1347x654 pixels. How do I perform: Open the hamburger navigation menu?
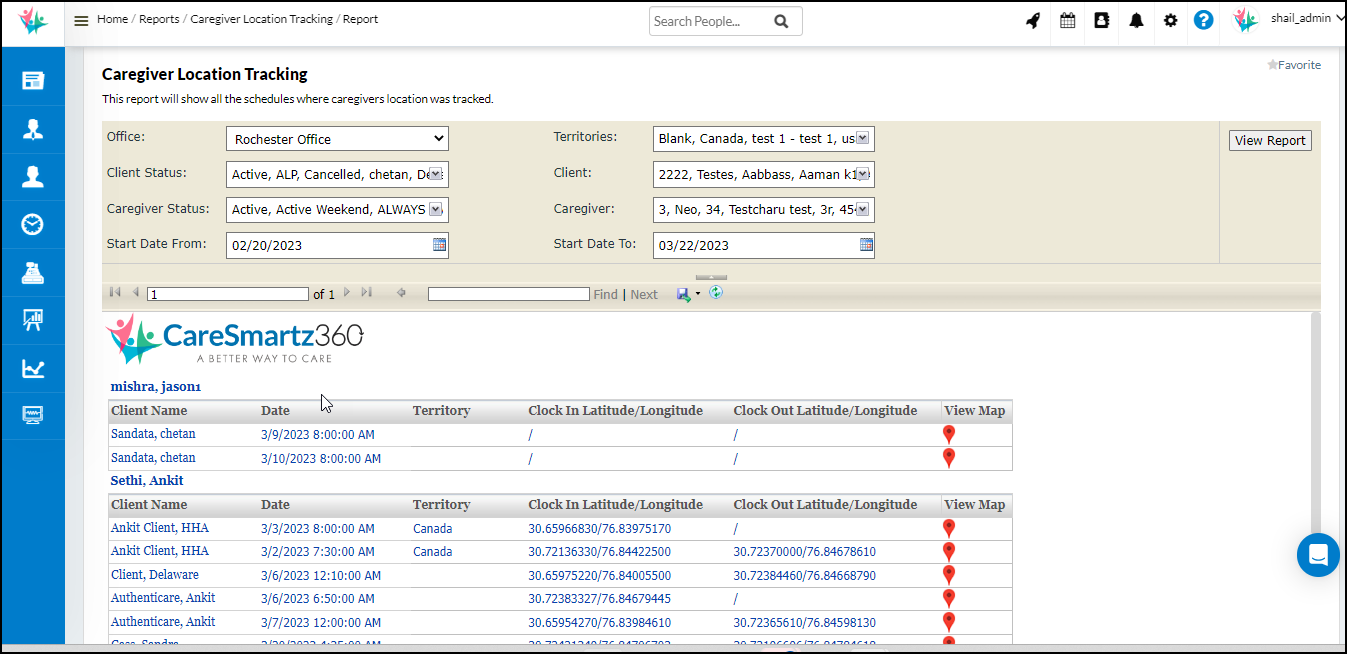coord(81,20)
